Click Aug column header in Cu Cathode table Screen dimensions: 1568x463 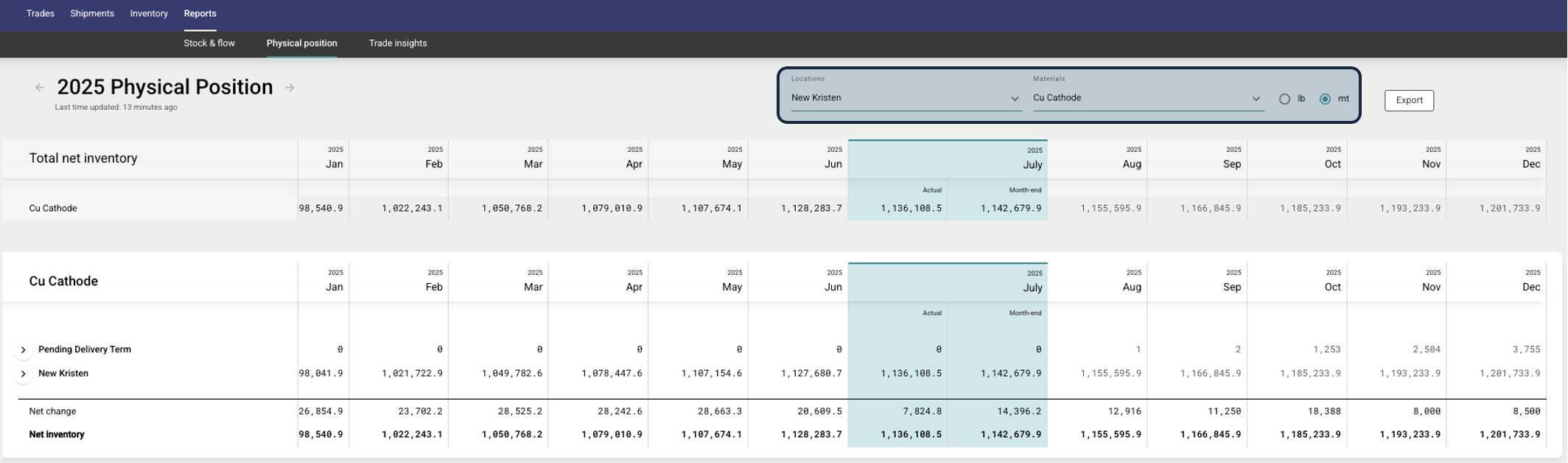[x=1131, y=287]
